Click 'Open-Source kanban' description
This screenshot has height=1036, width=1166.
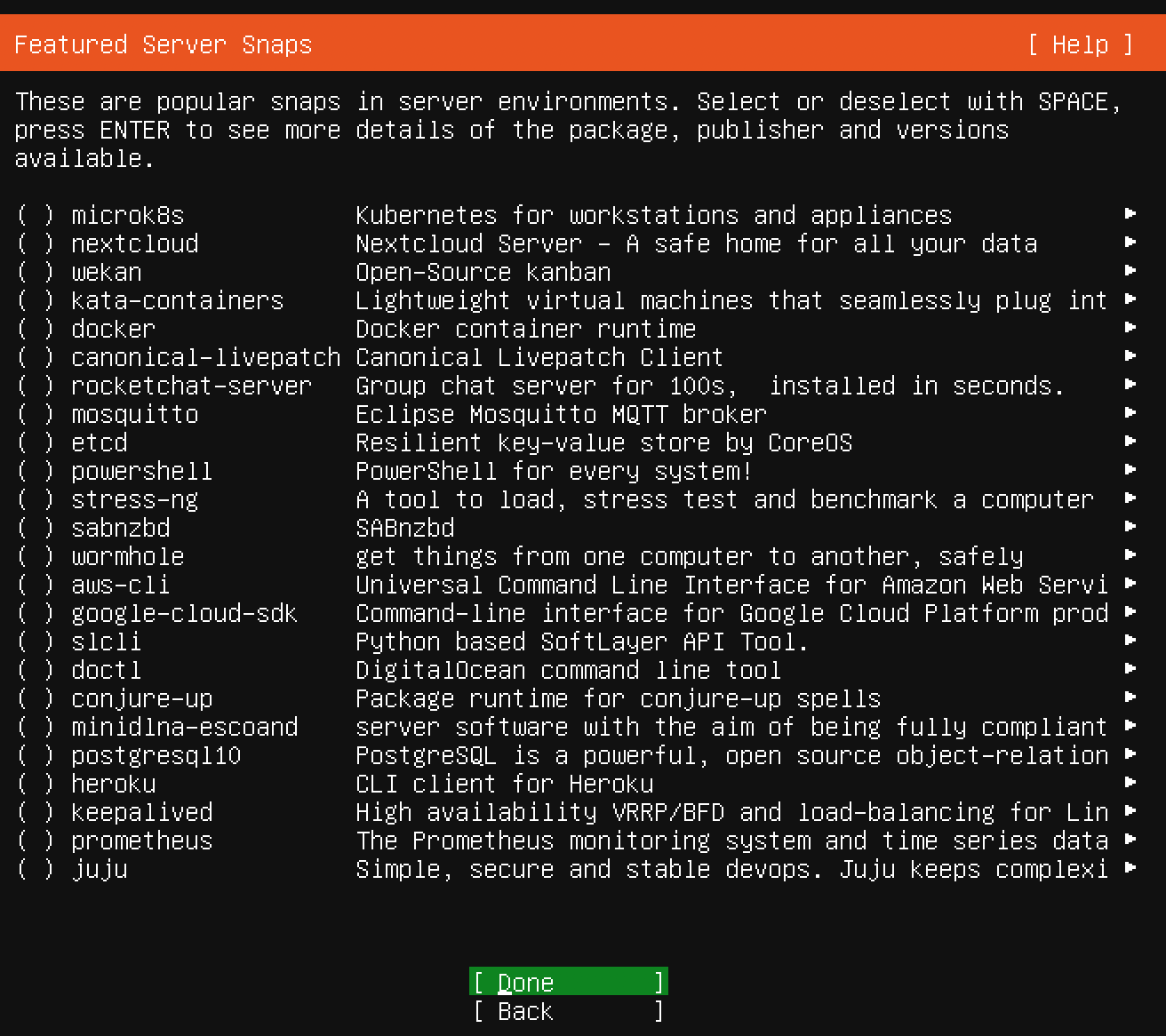click(483, 272)
